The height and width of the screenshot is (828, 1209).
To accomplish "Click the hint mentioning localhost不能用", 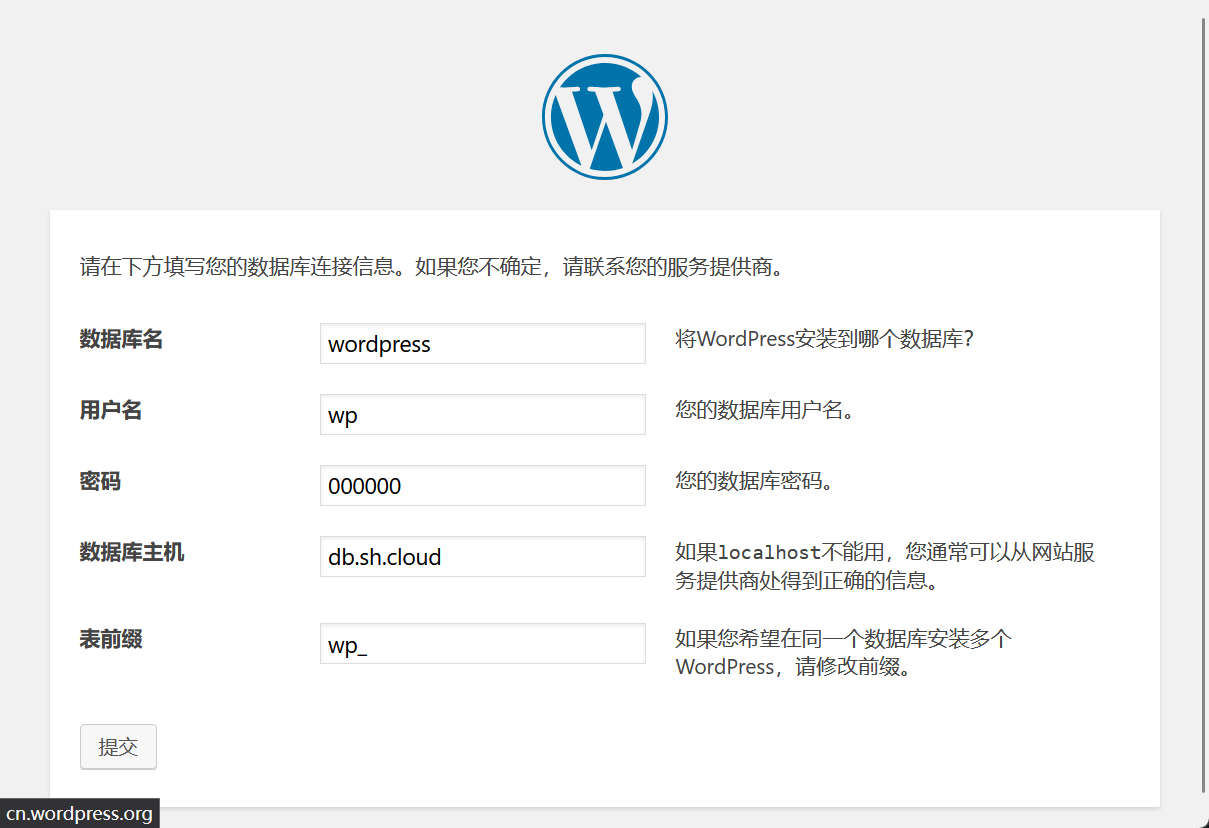I will (x=885, y=566).
